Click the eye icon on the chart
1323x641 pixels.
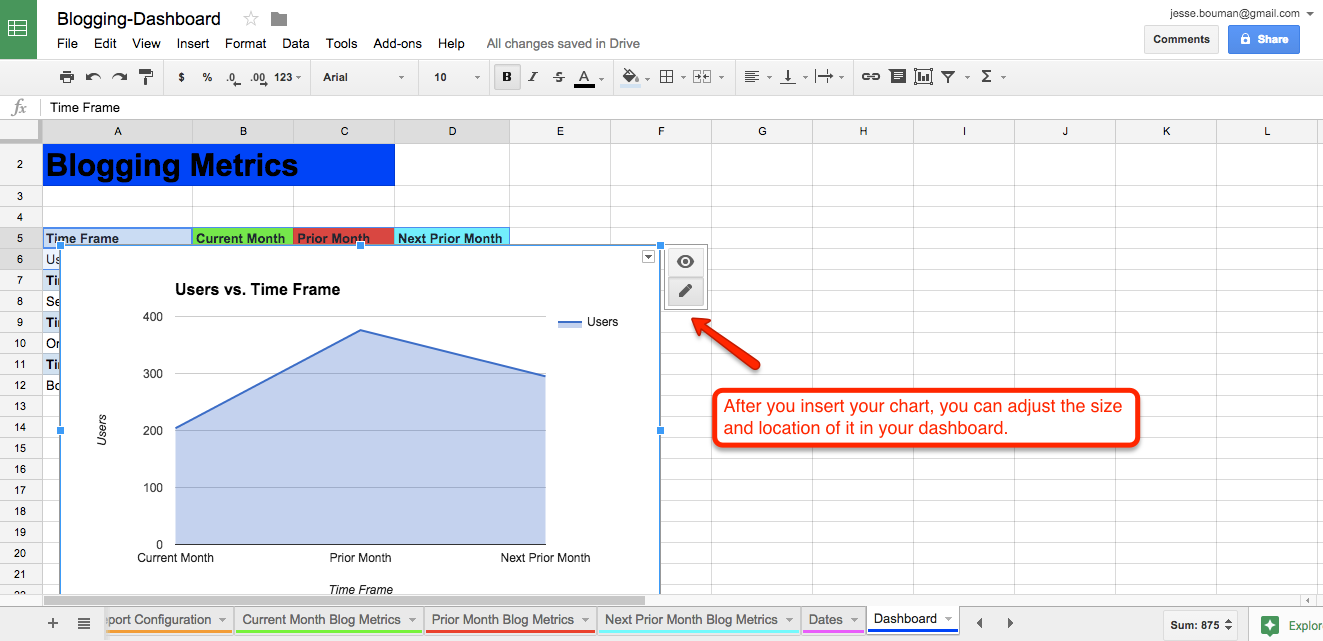click(x=685, y=261)
